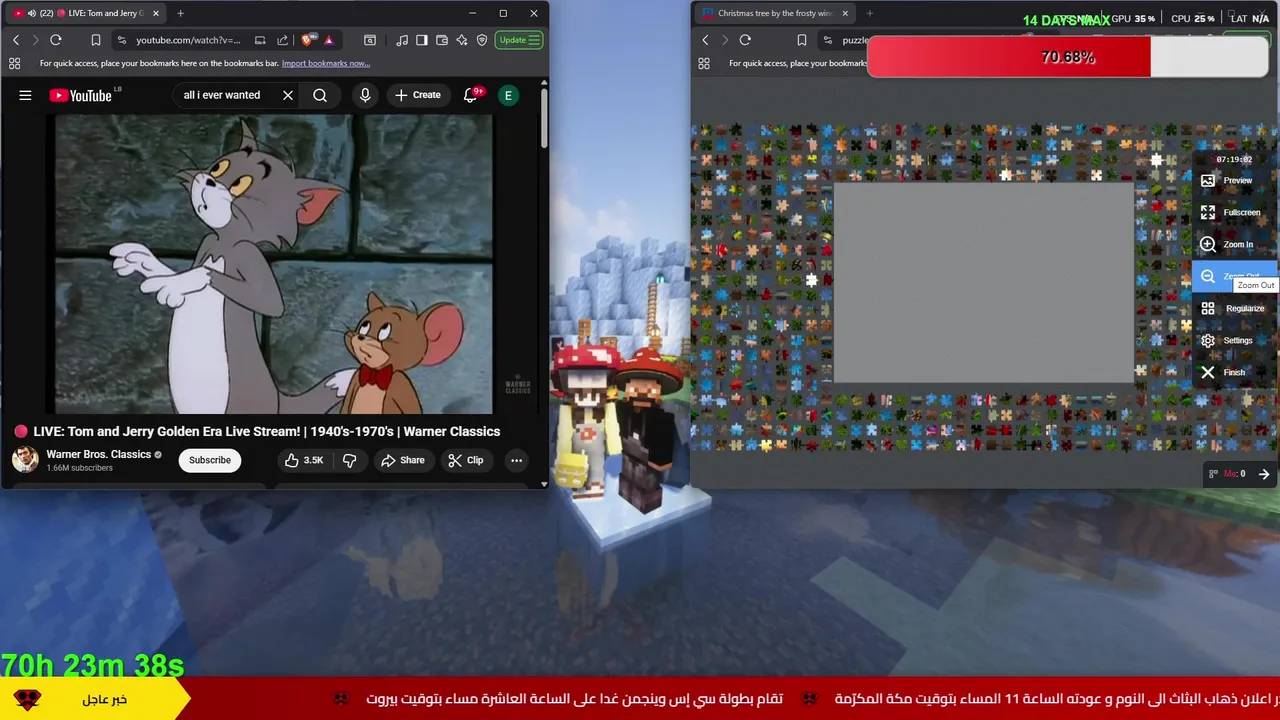Screen dimensions: 1280x720
Task: Open a new tab in the puzzle window
Action: tap(869, 13)
